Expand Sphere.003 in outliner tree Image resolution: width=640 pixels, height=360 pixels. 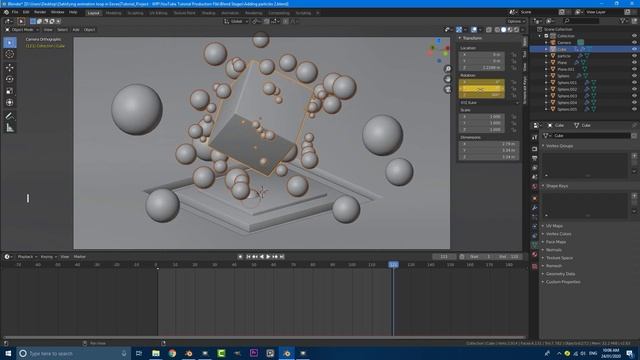pyautogui.click(x=546, y=96)
